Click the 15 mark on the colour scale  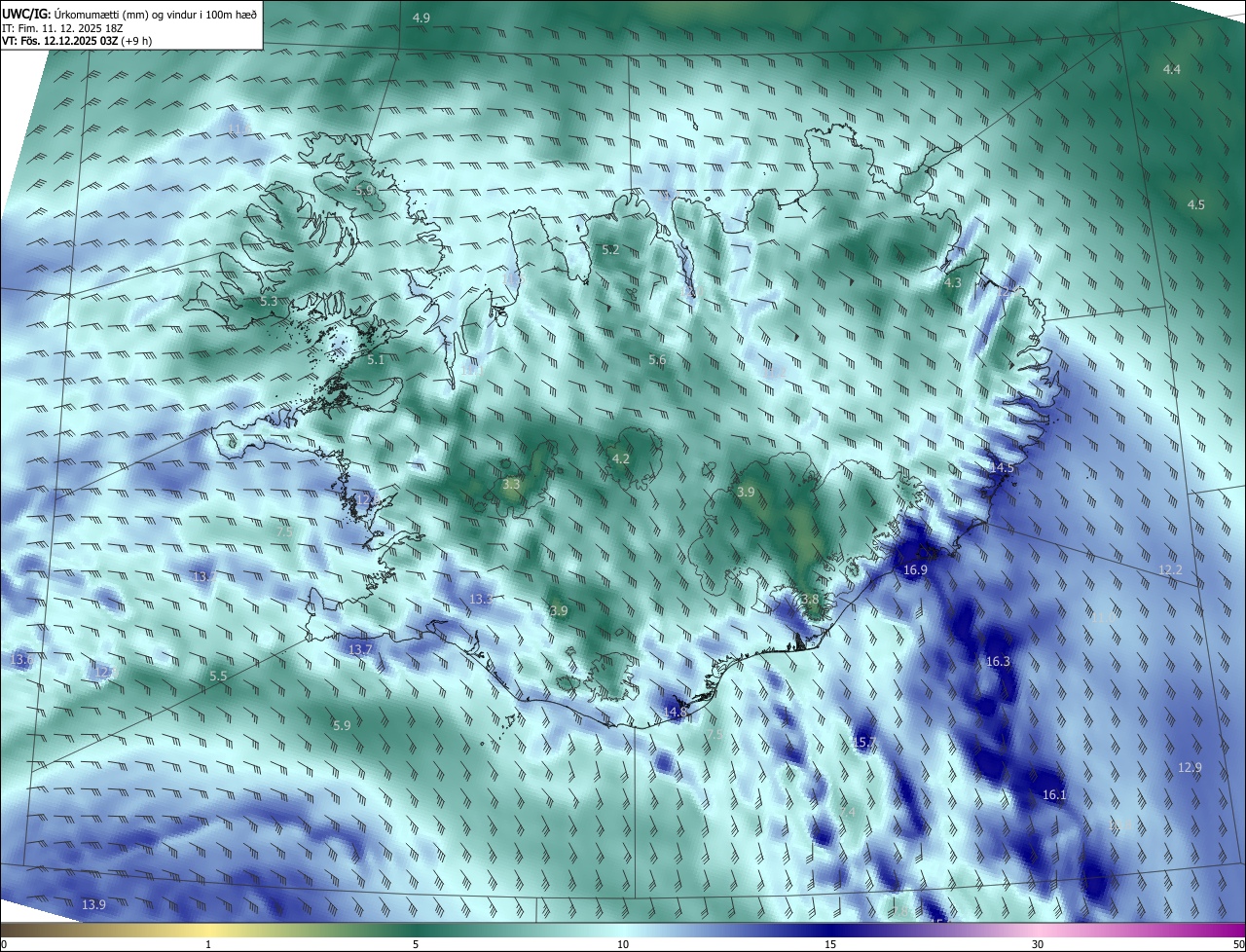[x=830, y=945]
